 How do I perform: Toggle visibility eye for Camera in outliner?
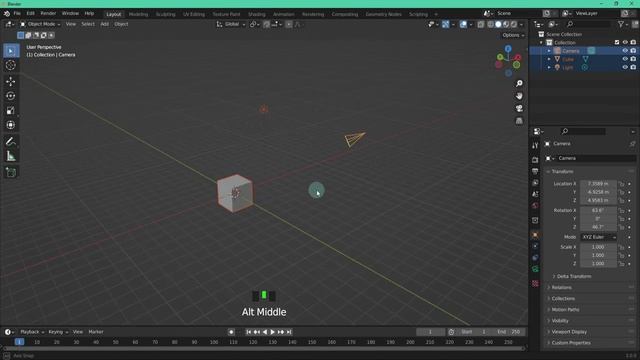click(x=625, y=51)
